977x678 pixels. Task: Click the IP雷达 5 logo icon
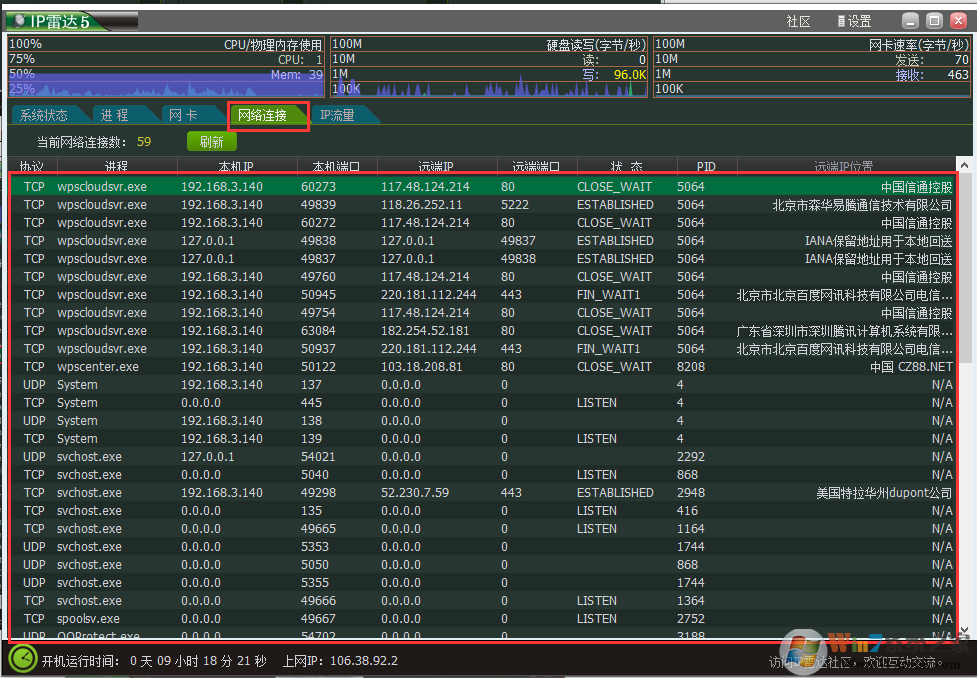coord(22,21)
